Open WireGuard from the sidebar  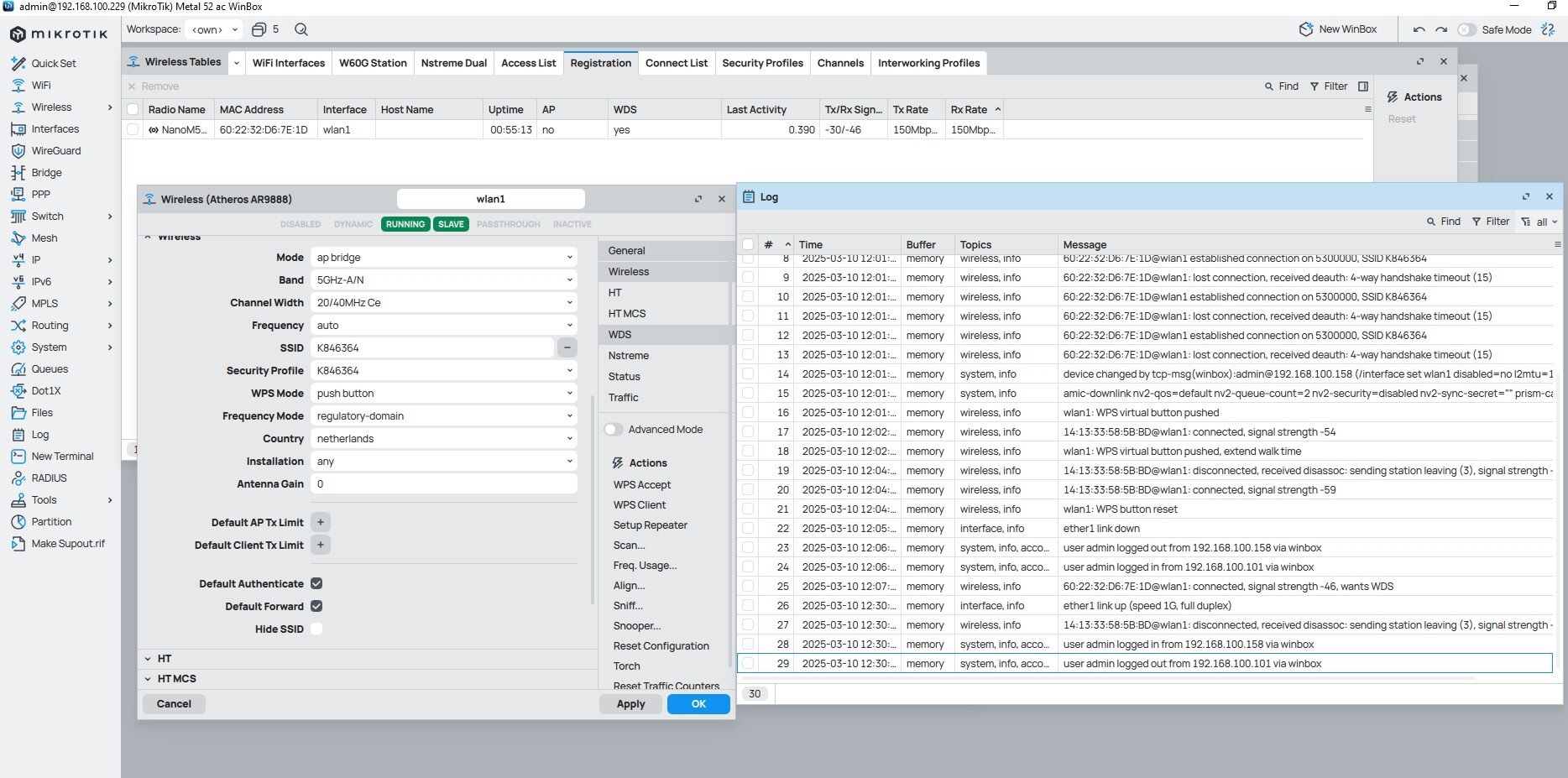coord(55,151)
